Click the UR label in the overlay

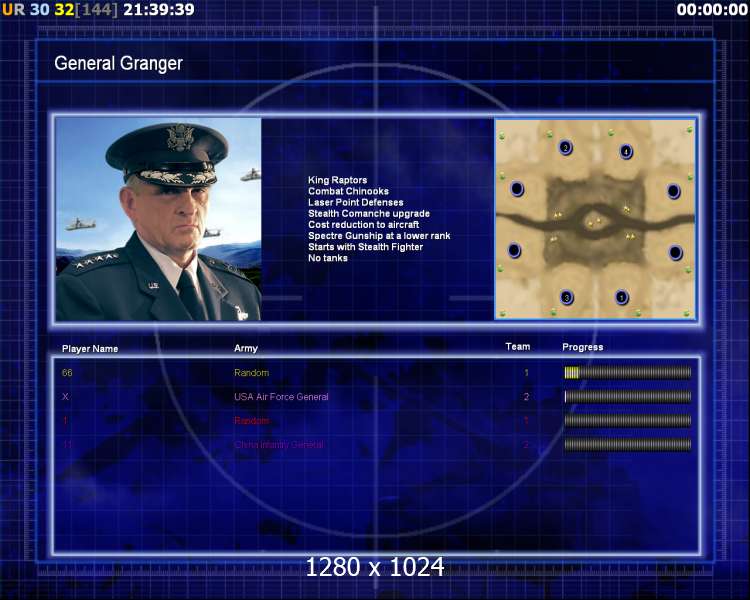13,10
